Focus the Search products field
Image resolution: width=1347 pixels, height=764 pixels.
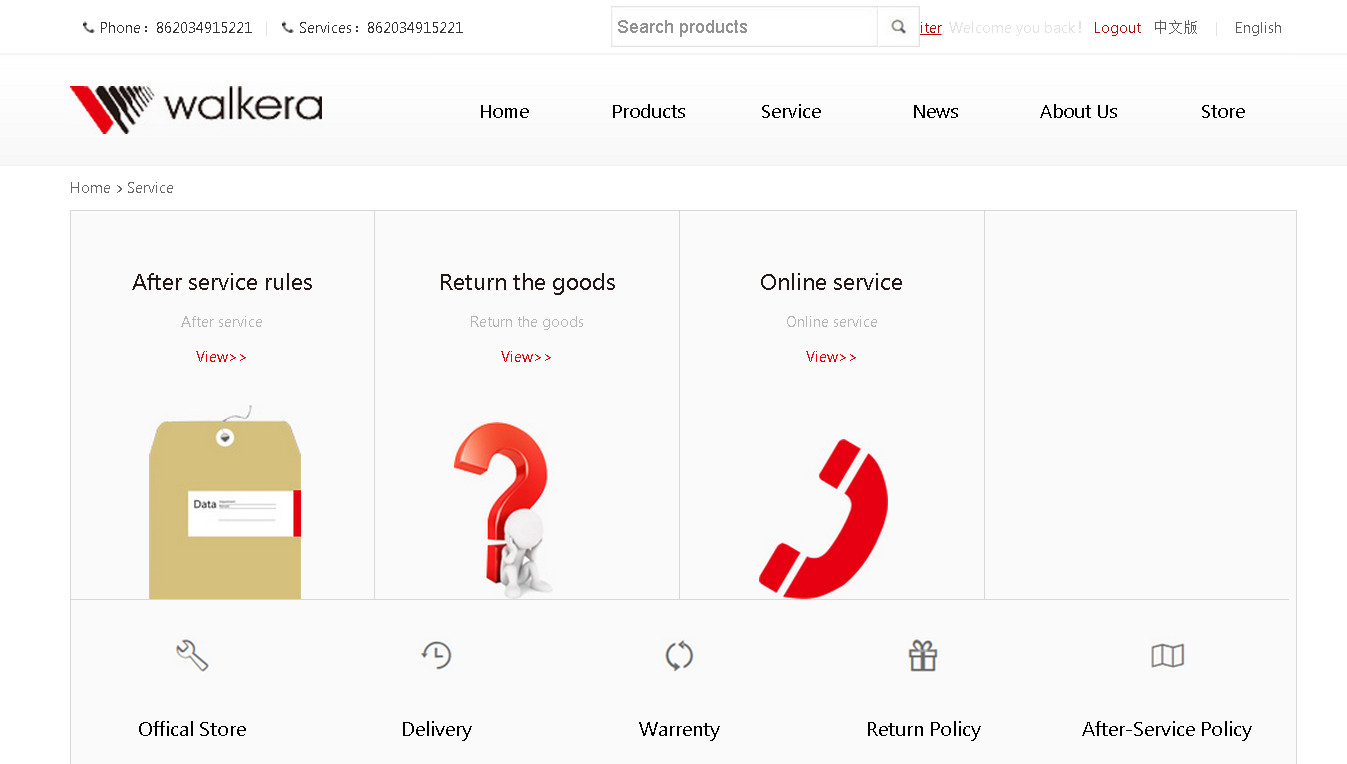tap(744, 27)
